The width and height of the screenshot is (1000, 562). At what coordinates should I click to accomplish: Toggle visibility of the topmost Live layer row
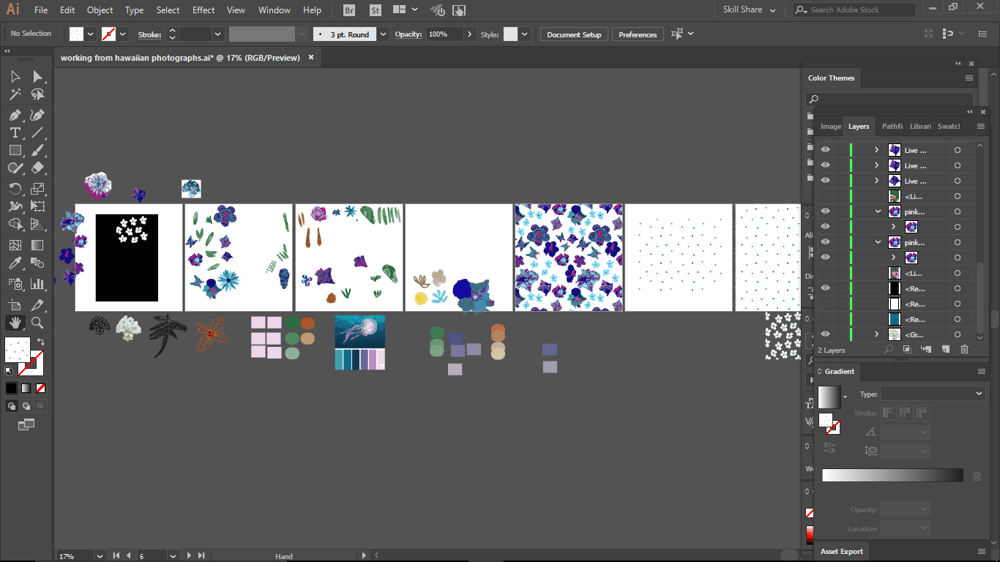[825, 150]
